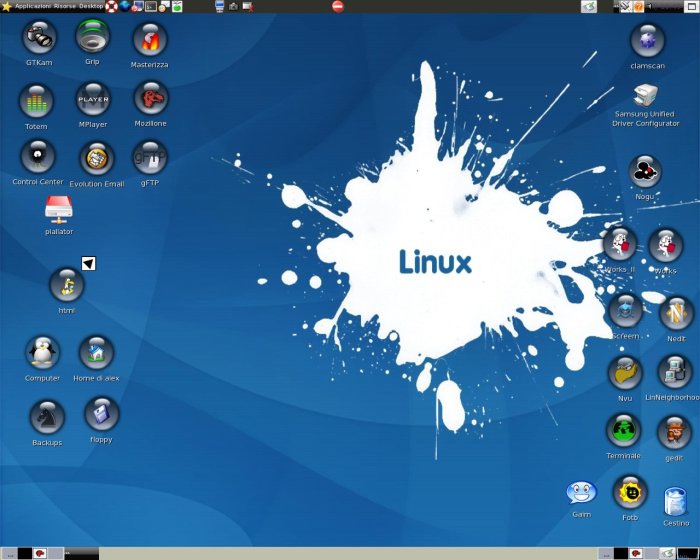Screen dimensions: 700x560
Task: Open the Foto desktop icon
Action: [x=630, y=493]
